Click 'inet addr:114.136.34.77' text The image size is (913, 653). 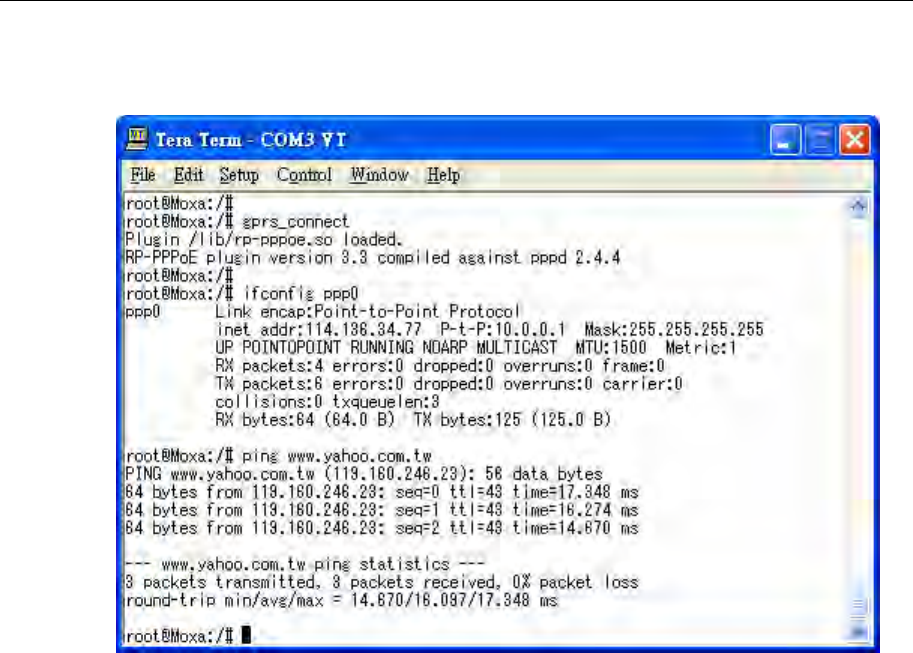(319, 330)
